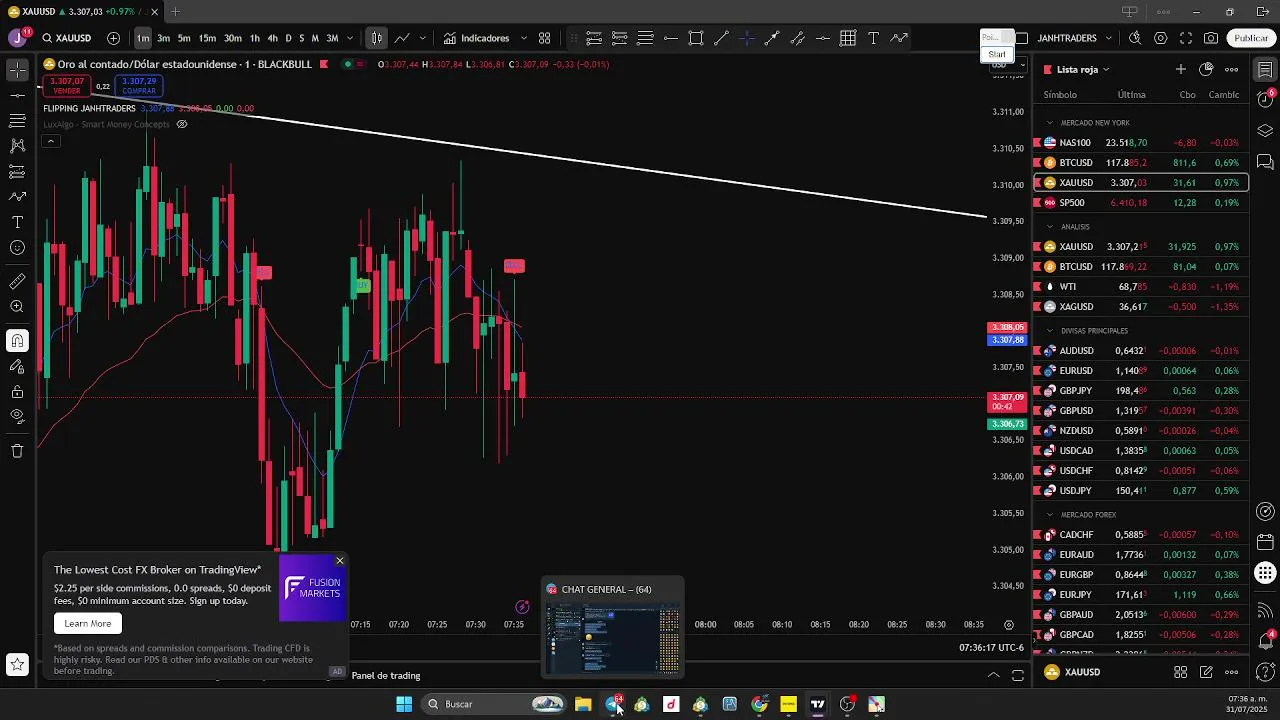Image resolution: width=1280 pixels, height=720 pixels.
Task: Click the compare or add symbol plus icon
Action: click(113, 38)
